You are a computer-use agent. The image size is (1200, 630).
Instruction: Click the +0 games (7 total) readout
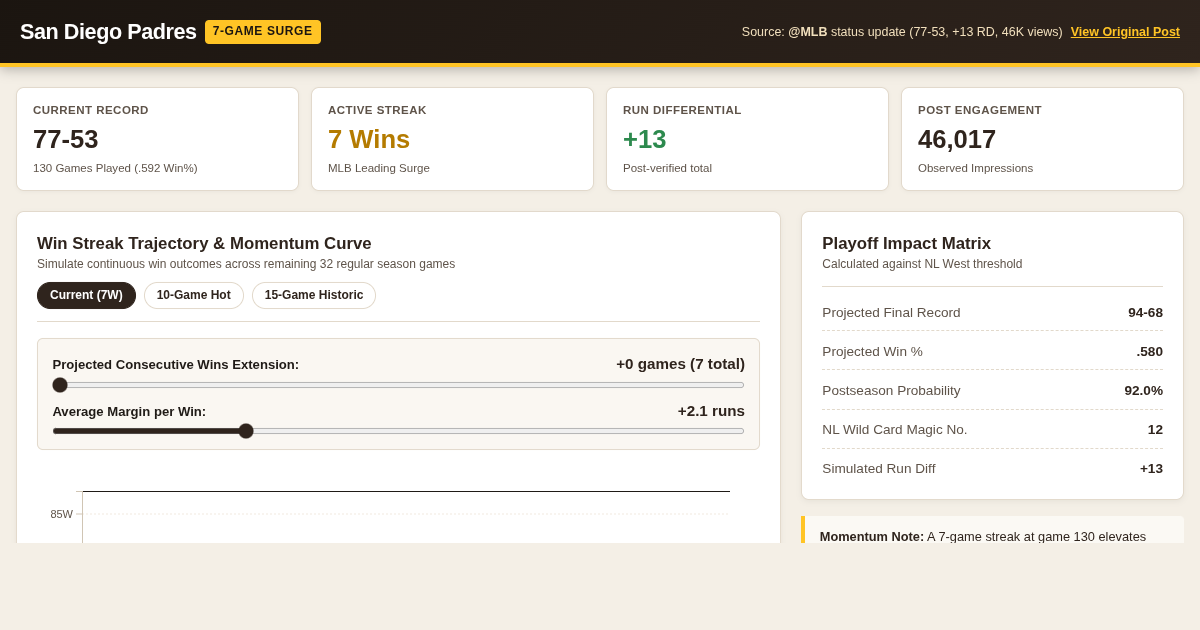680,364
